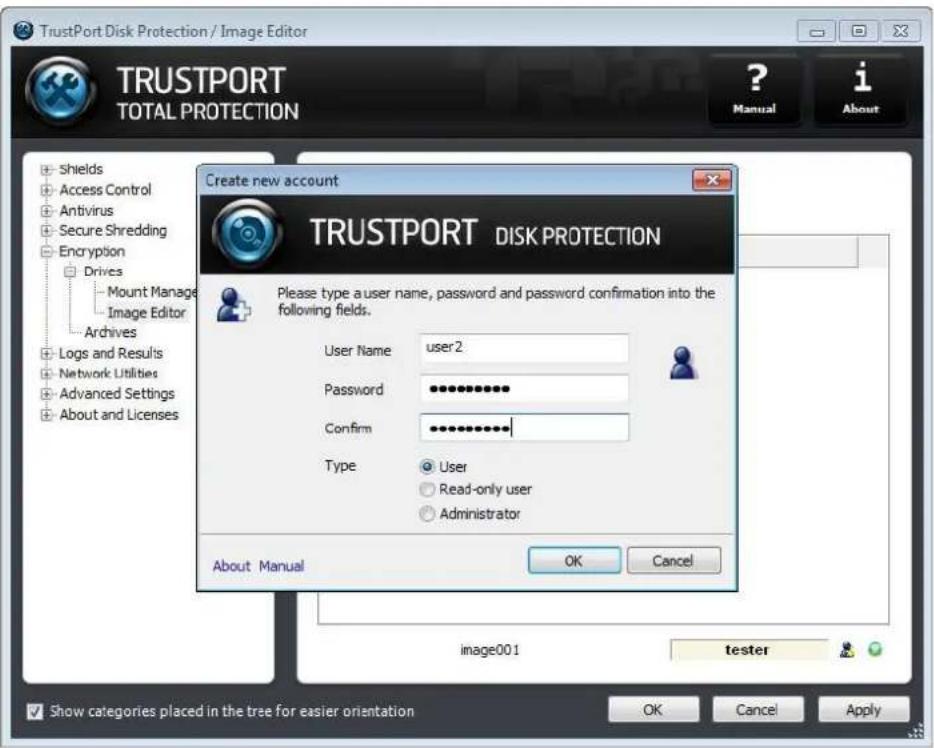Select Drives label in the tree

tap(103, 271)
